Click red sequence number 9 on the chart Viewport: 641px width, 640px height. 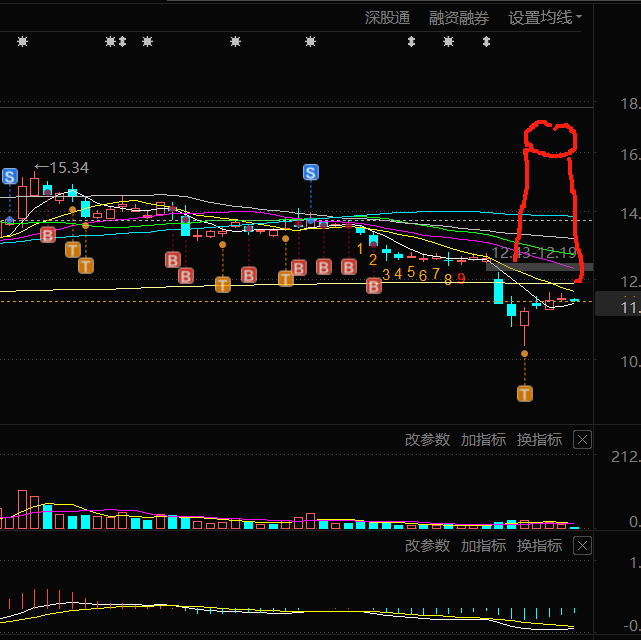(x=461, y=279)
